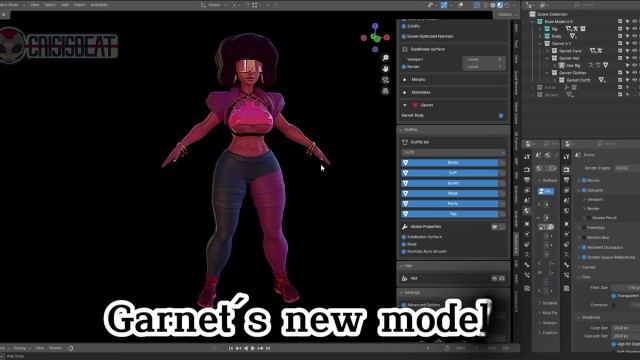The width and height of the screenshot is (640, 360).
Task: Toggle the camera view viewport icon
Action: [385, 80]
